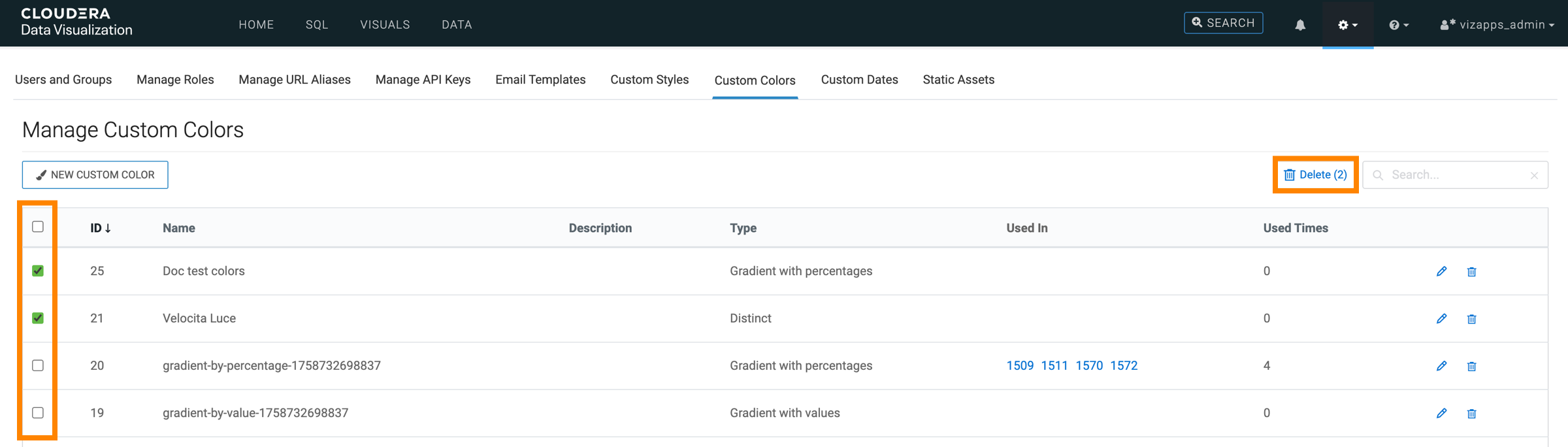Expand the help question mark menu
Image resolution: width=1568 pixels, height=447 pixels.
1398,25
